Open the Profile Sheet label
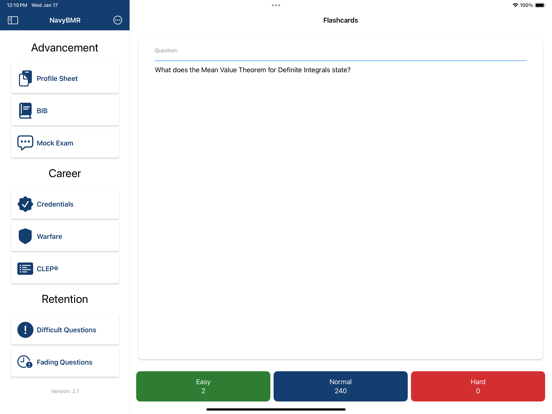This screenshot has height=414, width=552. coord(57,79)
